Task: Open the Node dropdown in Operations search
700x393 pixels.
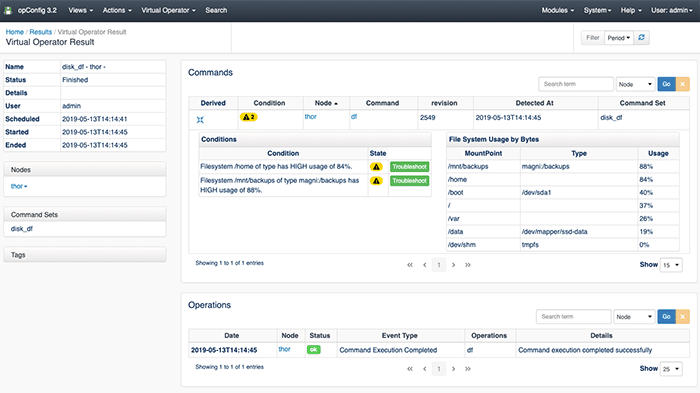Action: 634,317
